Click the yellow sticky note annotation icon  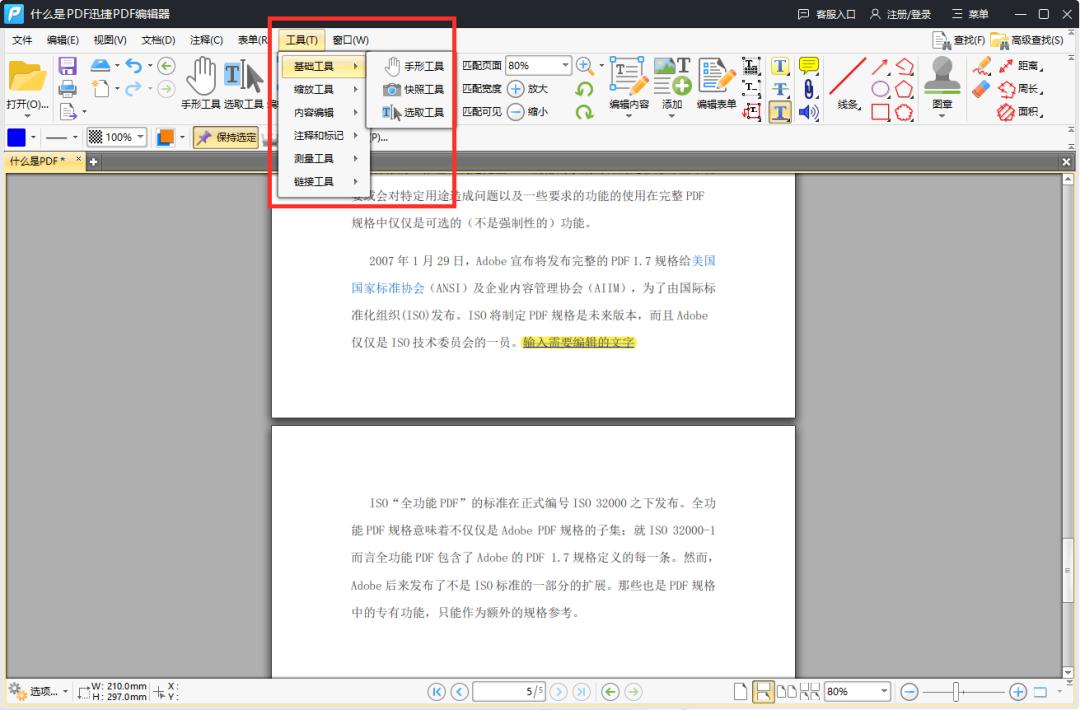tap(810, 64)
